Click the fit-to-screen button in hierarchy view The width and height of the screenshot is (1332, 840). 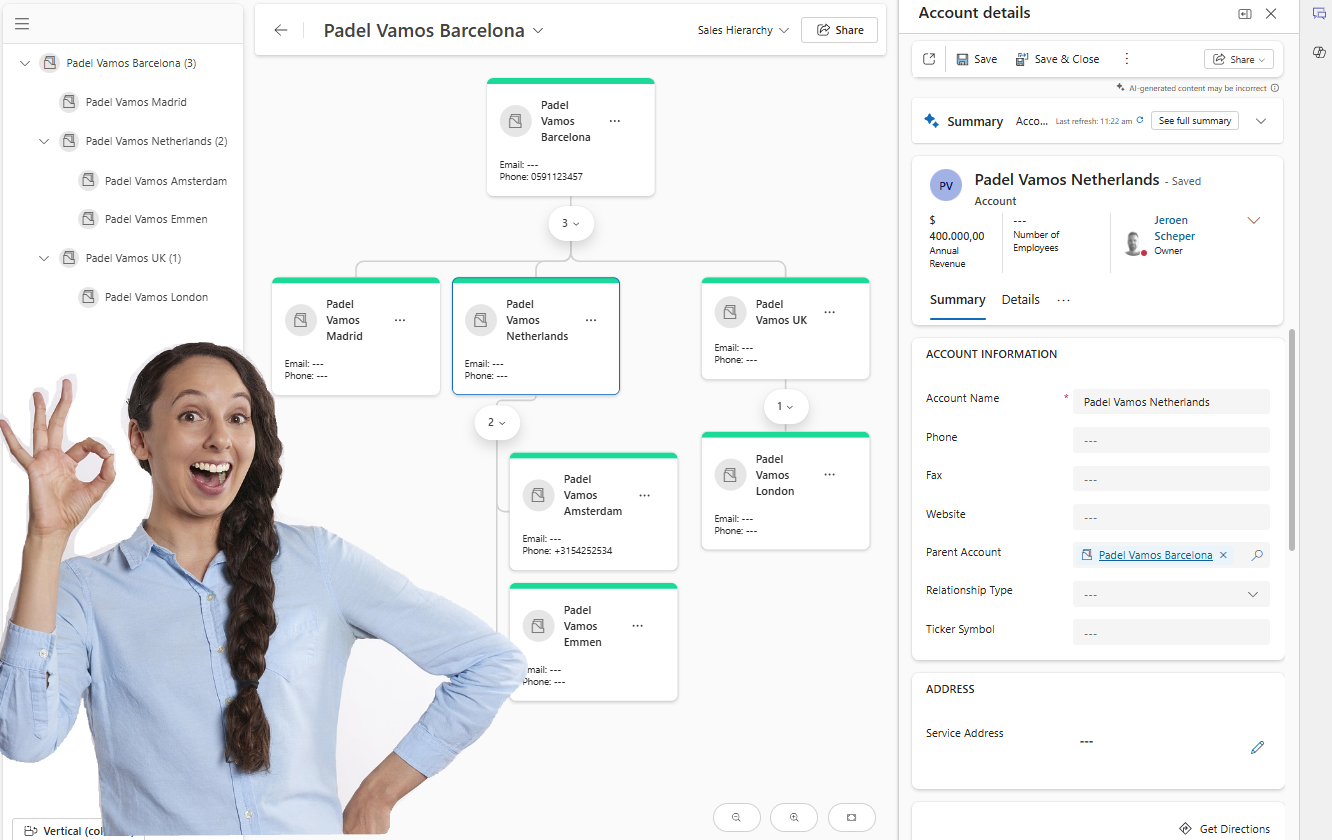tap(851, 817)
